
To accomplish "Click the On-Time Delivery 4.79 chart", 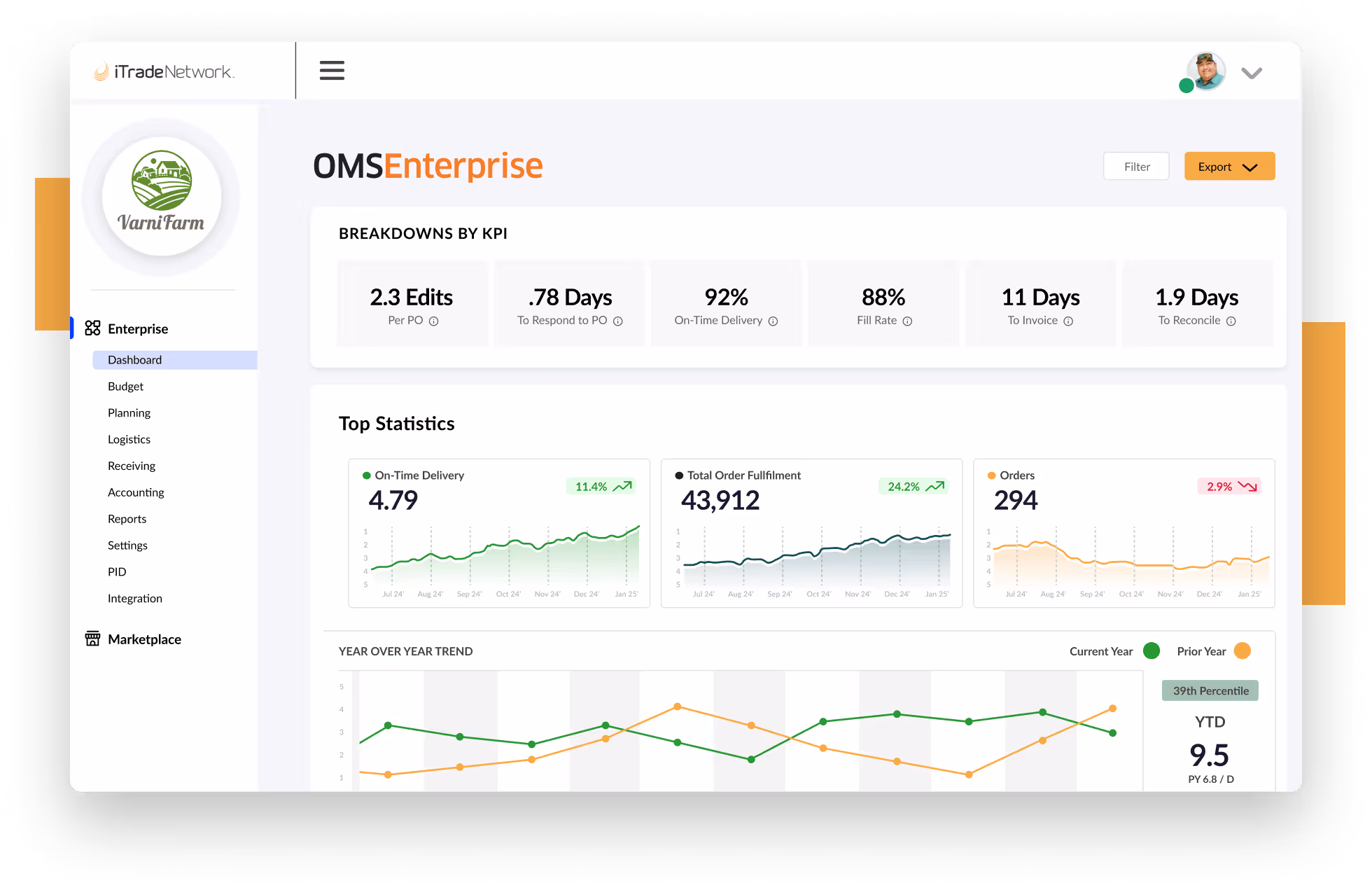I will (499, 534).
